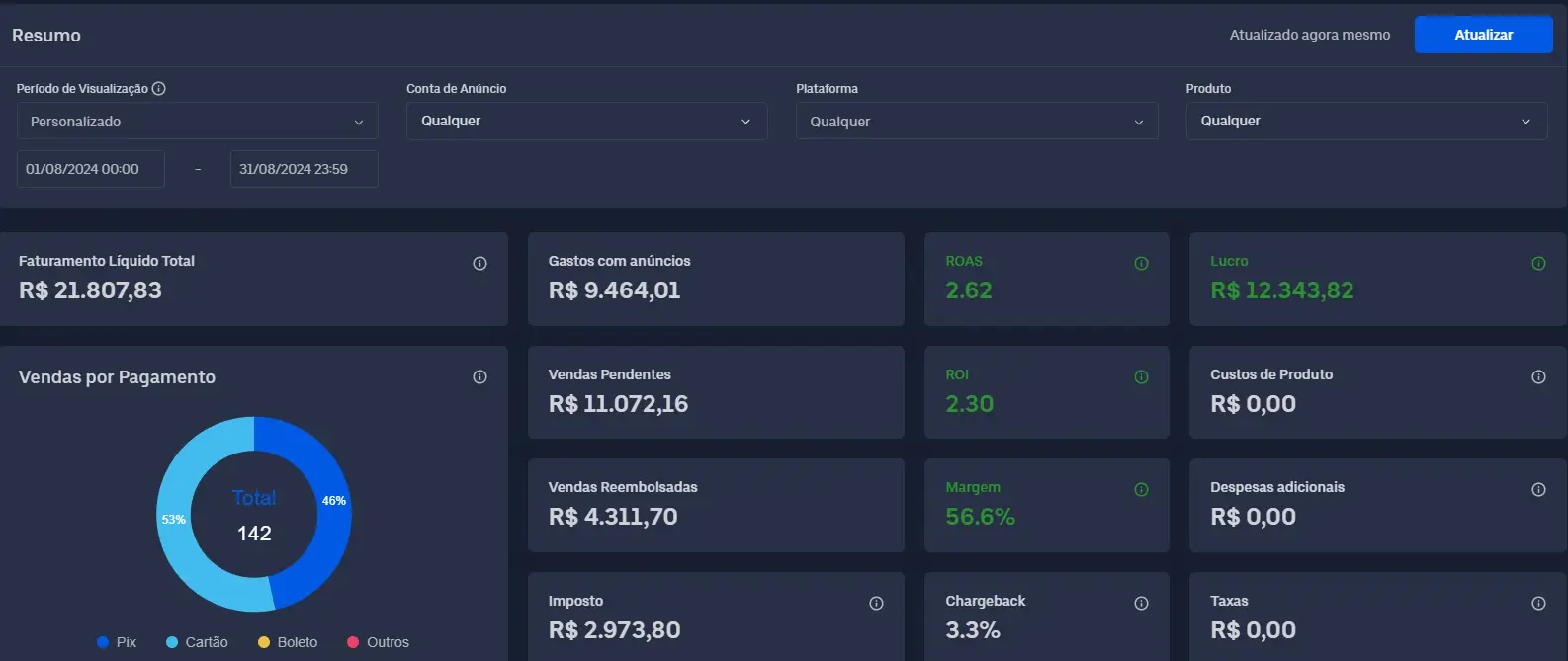Click the ROAS card info icon

tap(1141, 264)
